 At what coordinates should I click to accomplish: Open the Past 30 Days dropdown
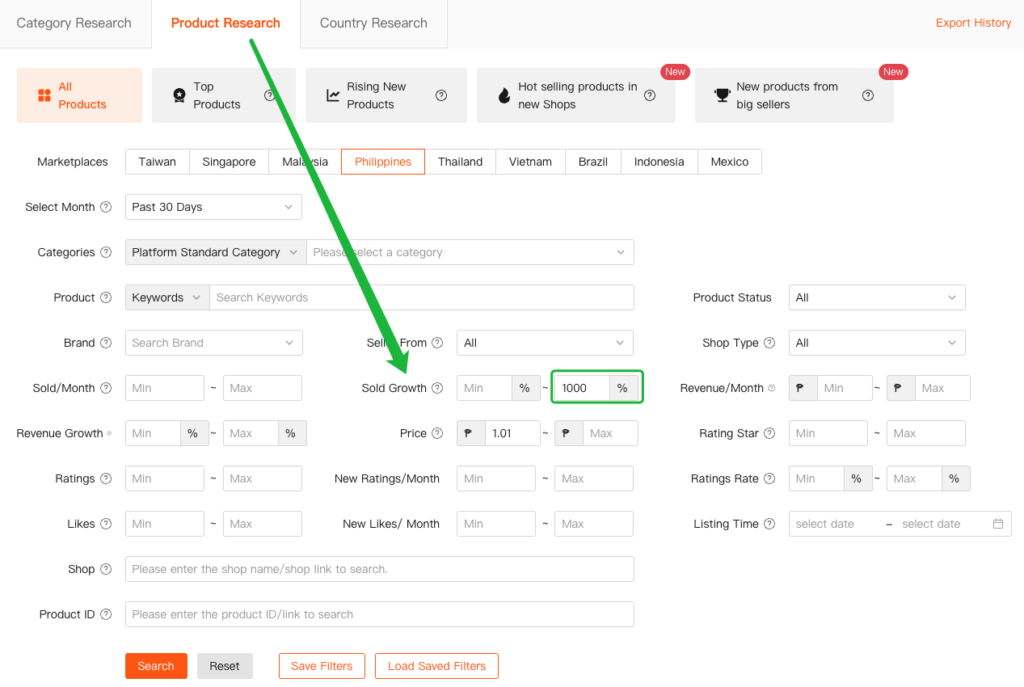point(213,207)
